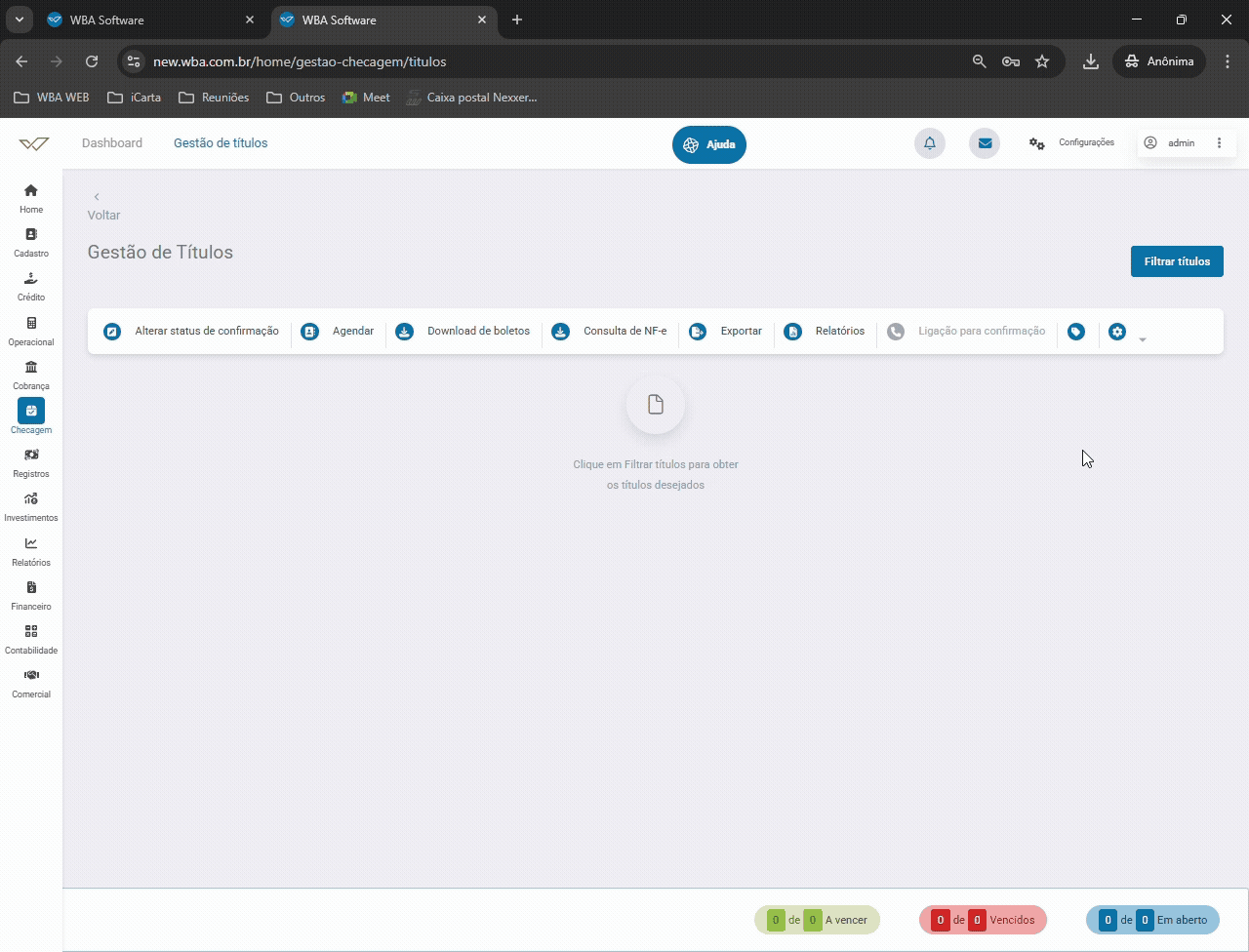Open the Home section in the sidebar

pos(31,198)
